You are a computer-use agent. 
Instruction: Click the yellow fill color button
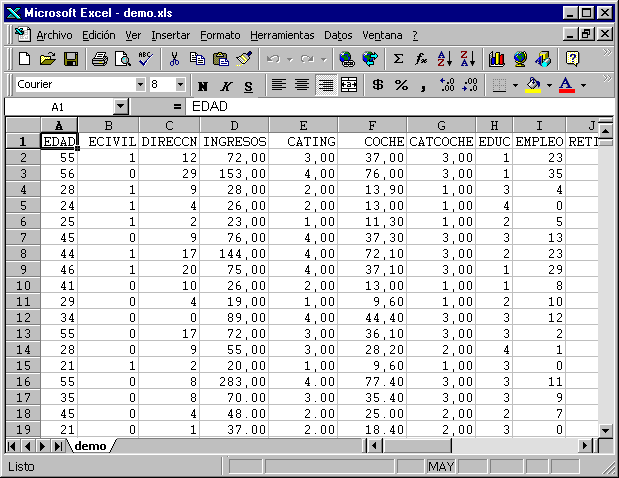[x=533, y=85]
